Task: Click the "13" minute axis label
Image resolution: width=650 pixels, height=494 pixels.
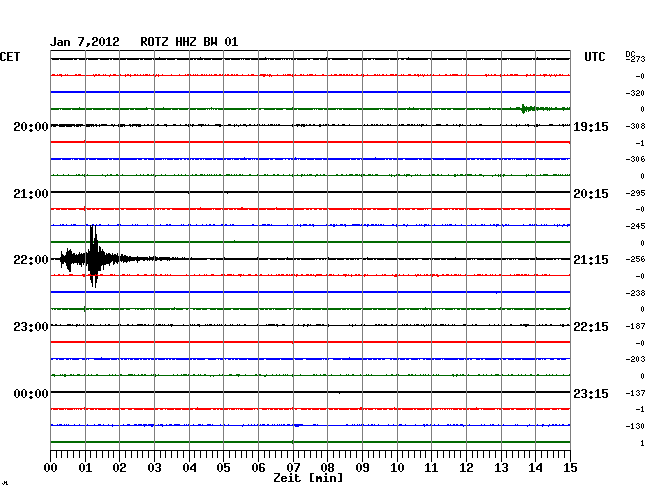Action: coord(501,468)
